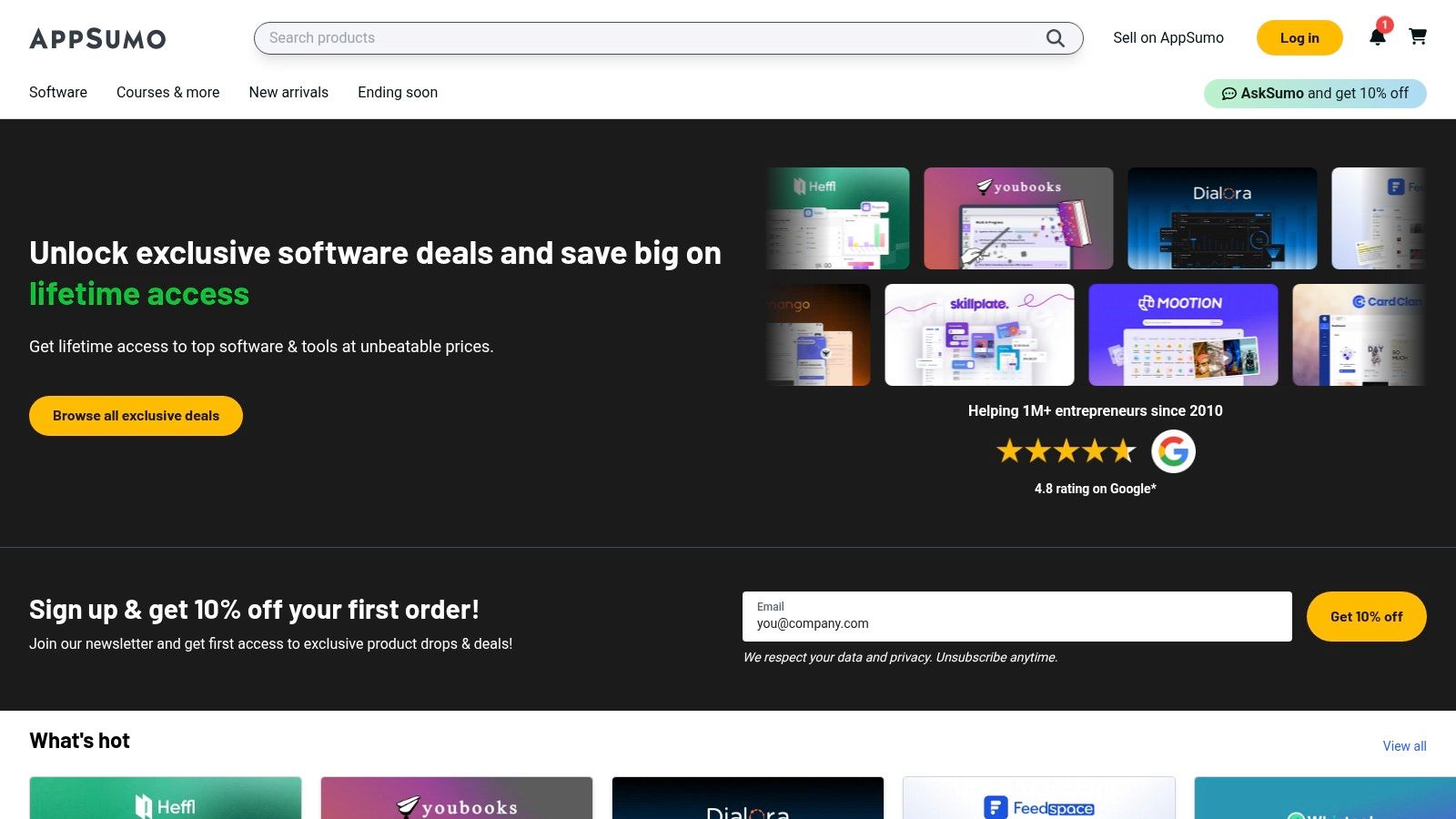Go to Ending soon

[398, 92]
